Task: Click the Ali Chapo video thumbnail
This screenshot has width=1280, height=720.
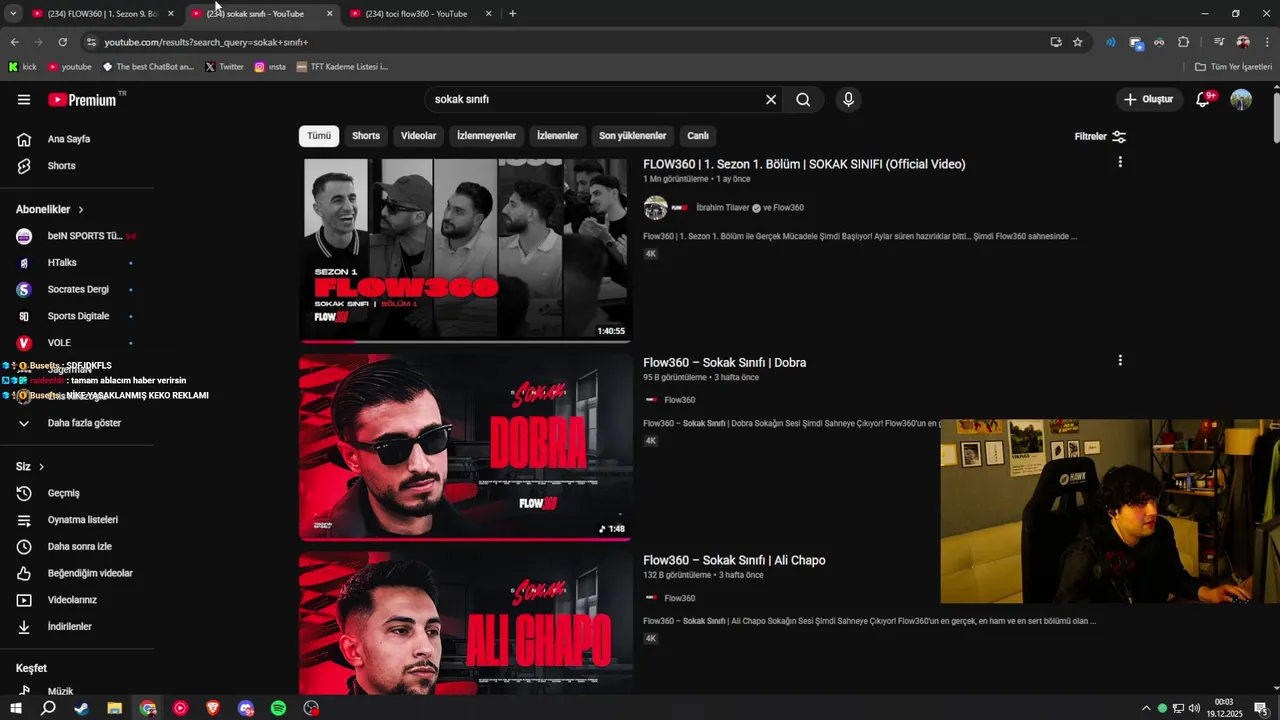Action: 466,623
